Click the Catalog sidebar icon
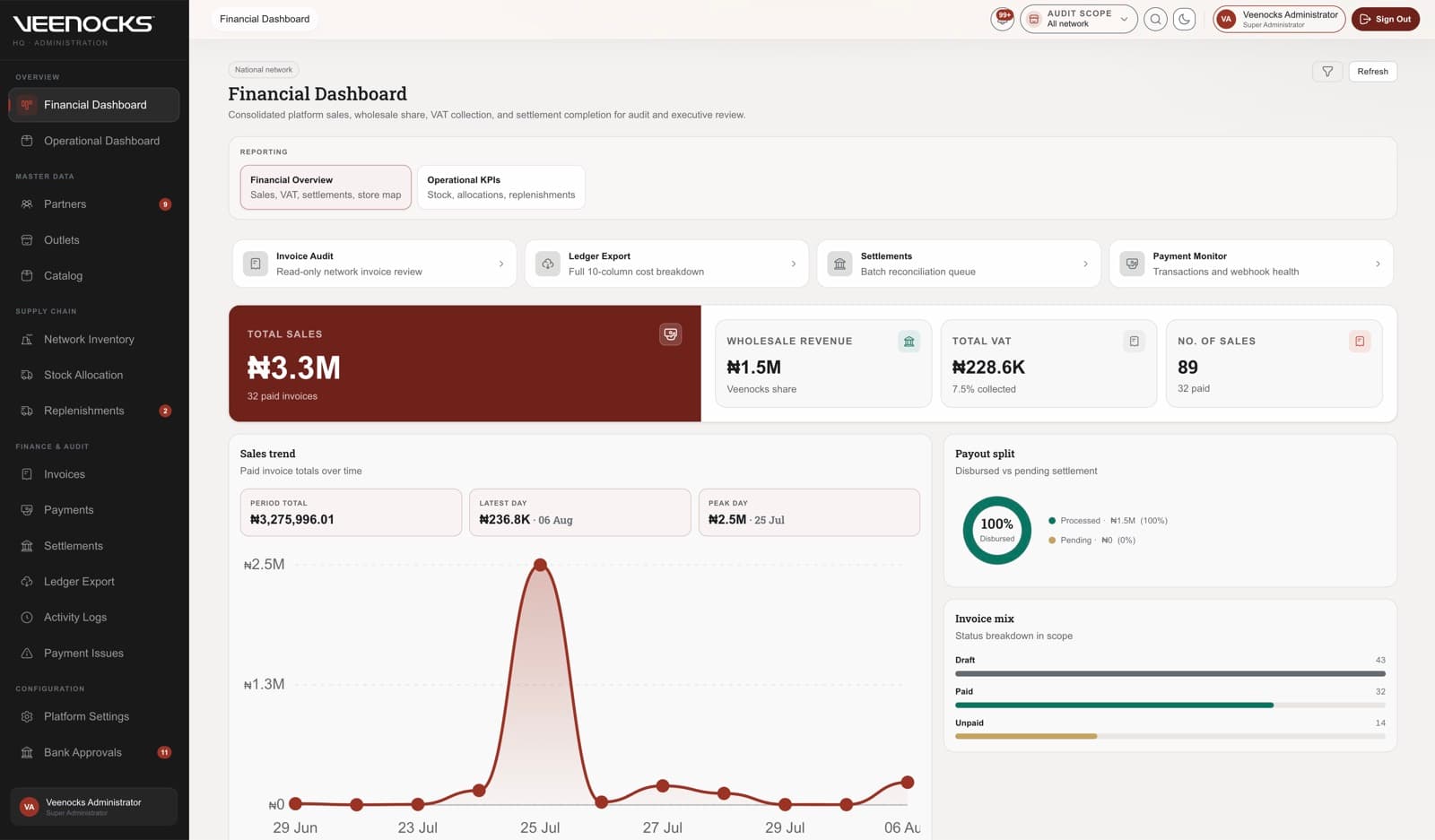1435x840 pixels. pyautogui.click(x=27, y=276)
